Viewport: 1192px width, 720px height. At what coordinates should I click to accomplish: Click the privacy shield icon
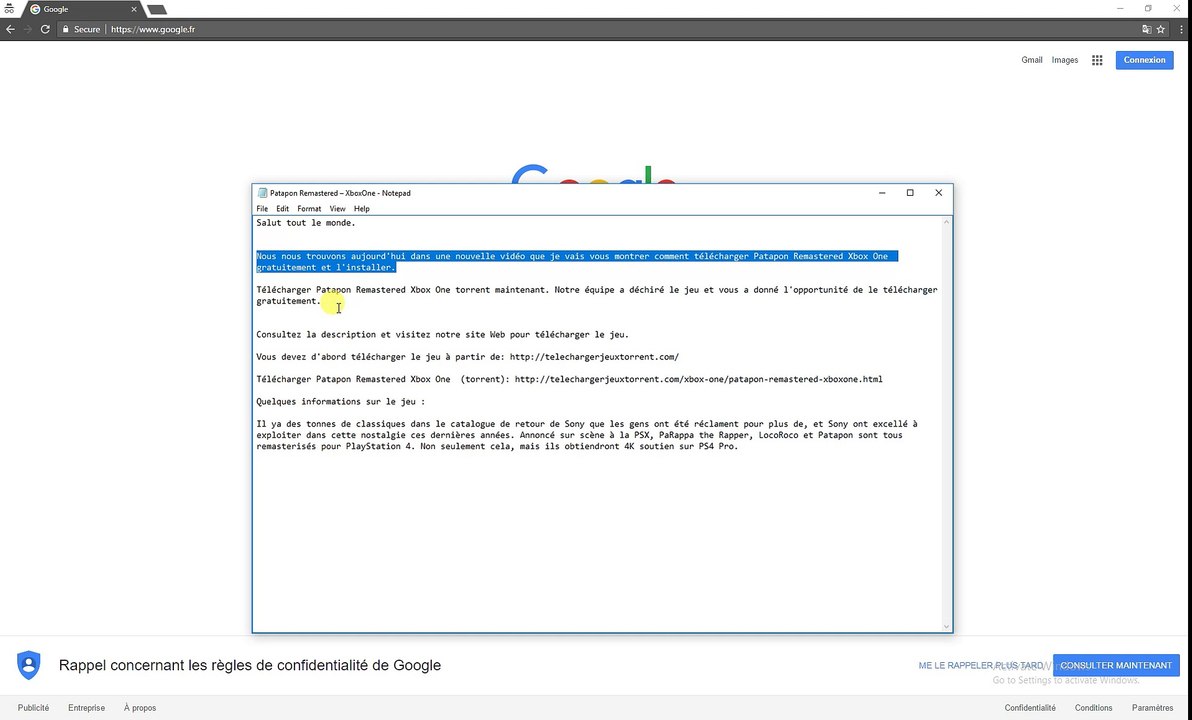pos(29,665)
